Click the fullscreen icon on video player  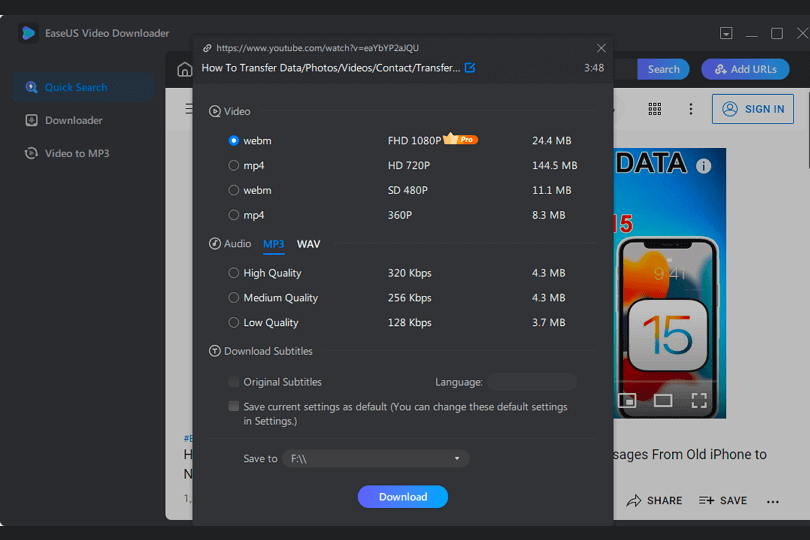point(700,401)
